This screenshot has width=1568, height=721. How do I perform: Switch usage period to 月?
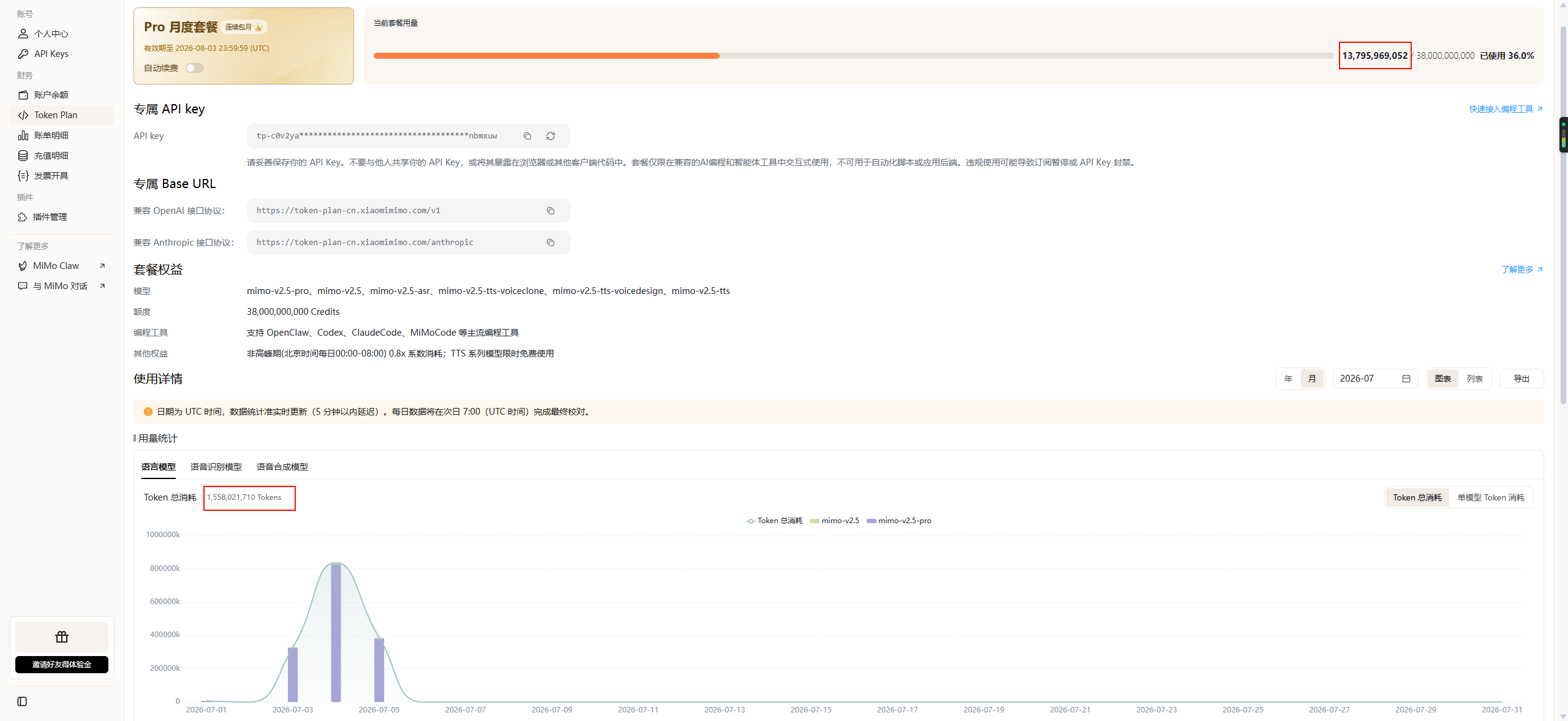(1312, 379)
